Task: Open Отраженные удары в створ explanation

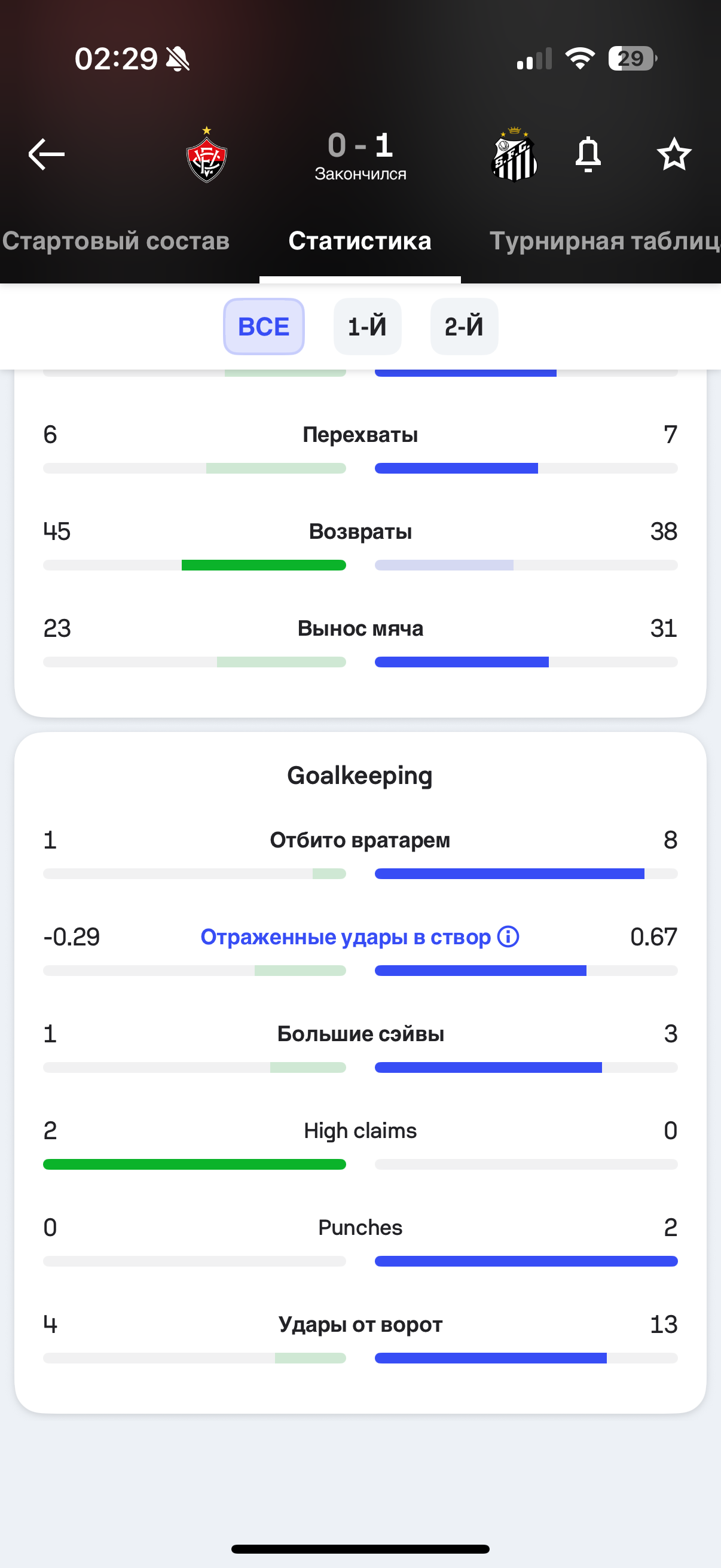Action: click(x=346, y=936)
